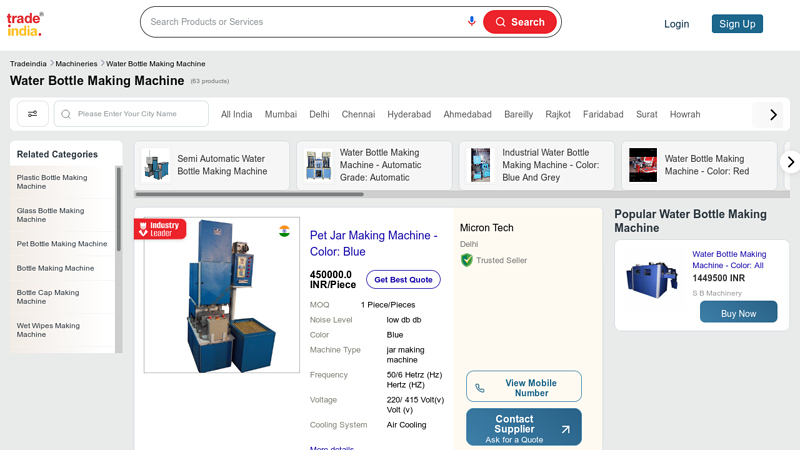Go to Machineries breadcrumb
The image size is (800, 450).
tap(76, 64)
